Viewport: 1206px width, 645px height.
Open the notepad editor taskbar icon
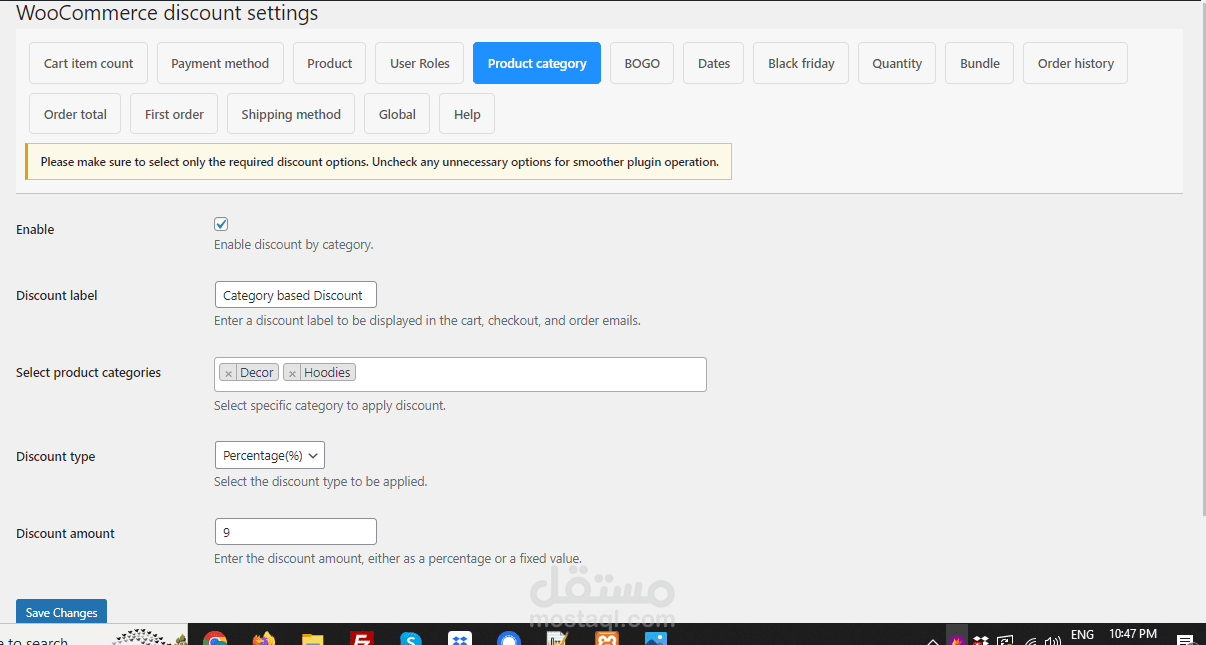pyautogui.click(x=558, y=639)
